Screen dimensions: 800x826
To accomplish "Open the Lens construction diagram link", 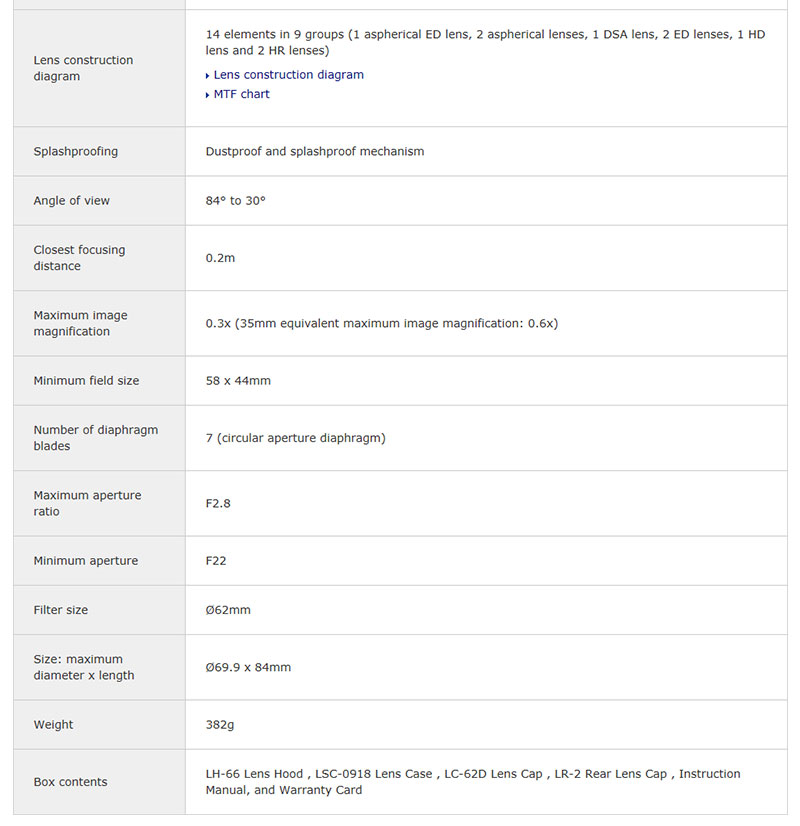I will point(288,75).
